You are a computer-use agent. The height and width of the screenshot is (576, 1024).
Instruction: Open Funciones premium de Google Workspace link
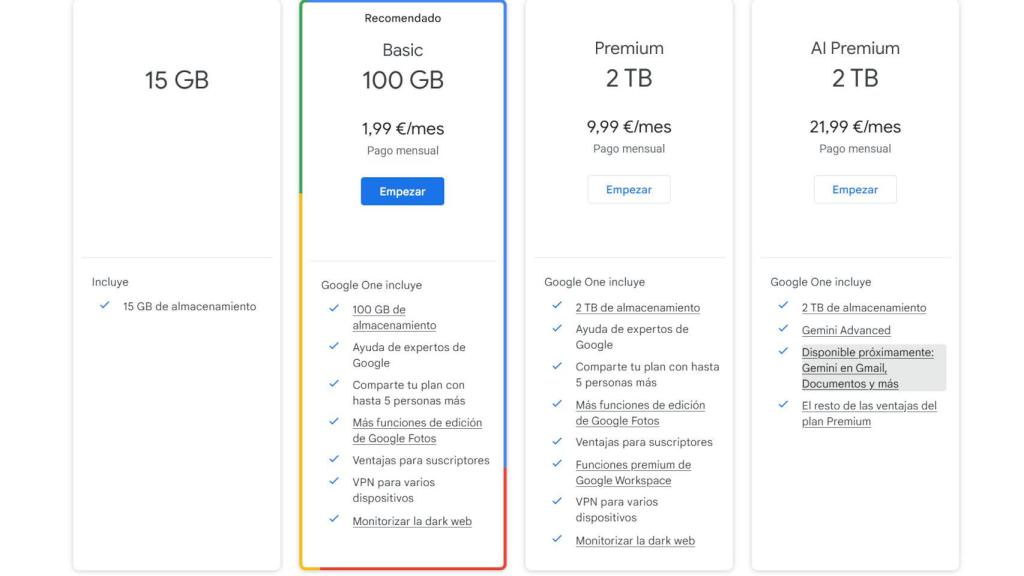(633, 472)
